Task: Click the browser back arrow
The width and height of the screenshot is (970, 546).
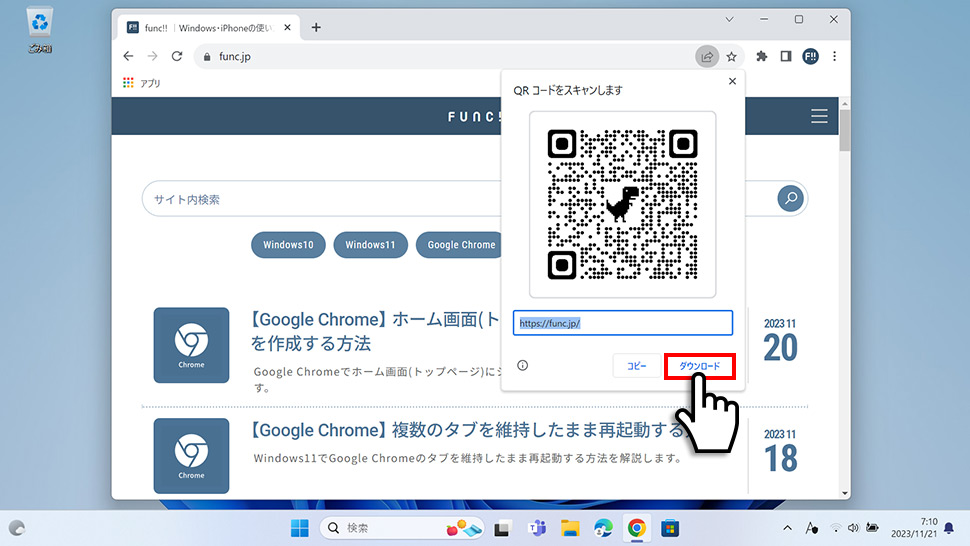Action: [x=128, y=56]
